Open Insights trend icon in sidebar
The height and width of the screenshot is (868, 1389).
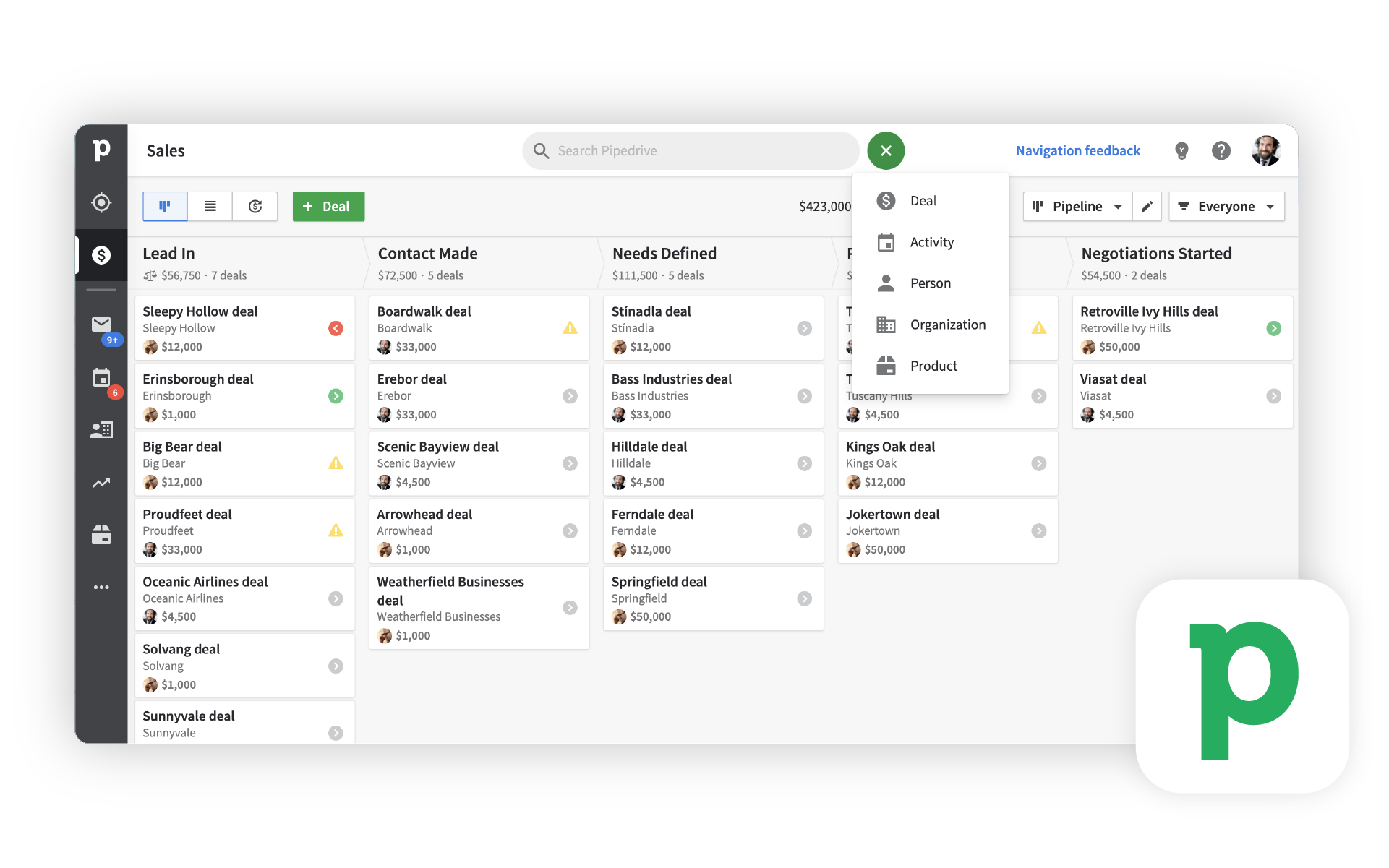tap(101, 483)
